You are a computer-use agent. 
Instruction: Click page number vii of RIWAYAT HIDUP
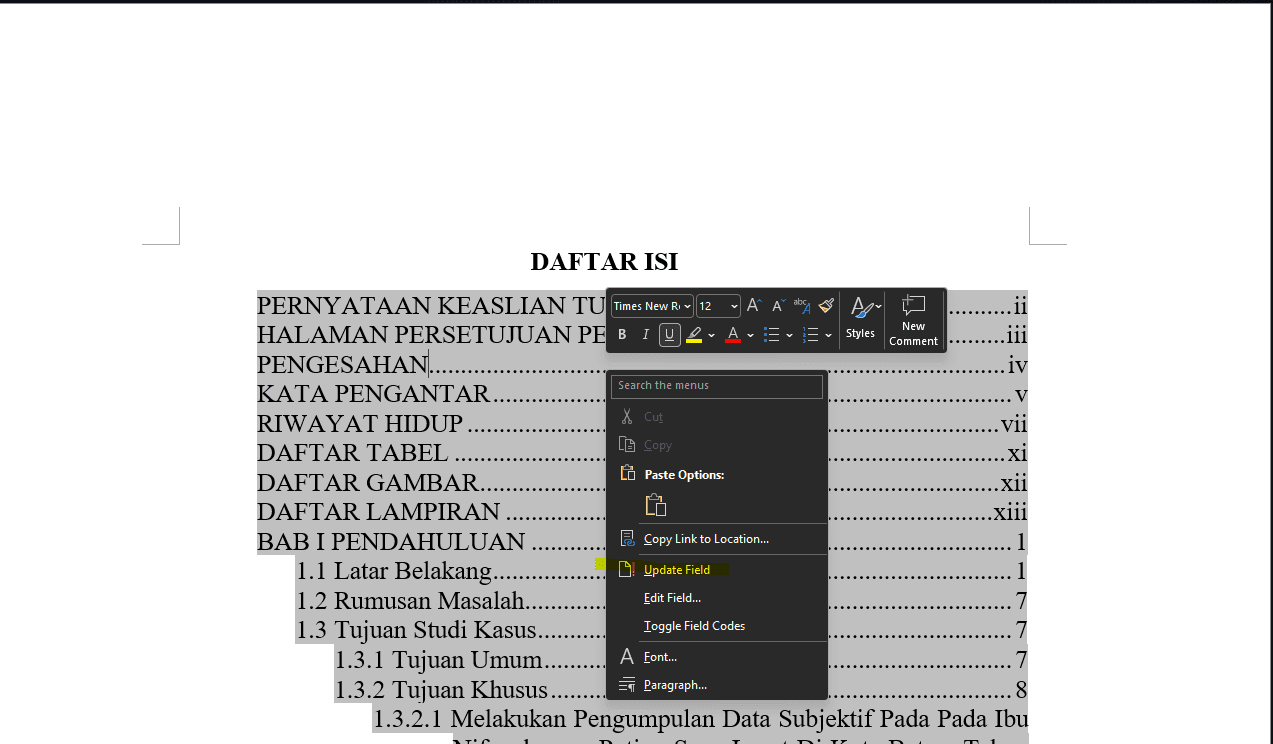pos(1014,423)
